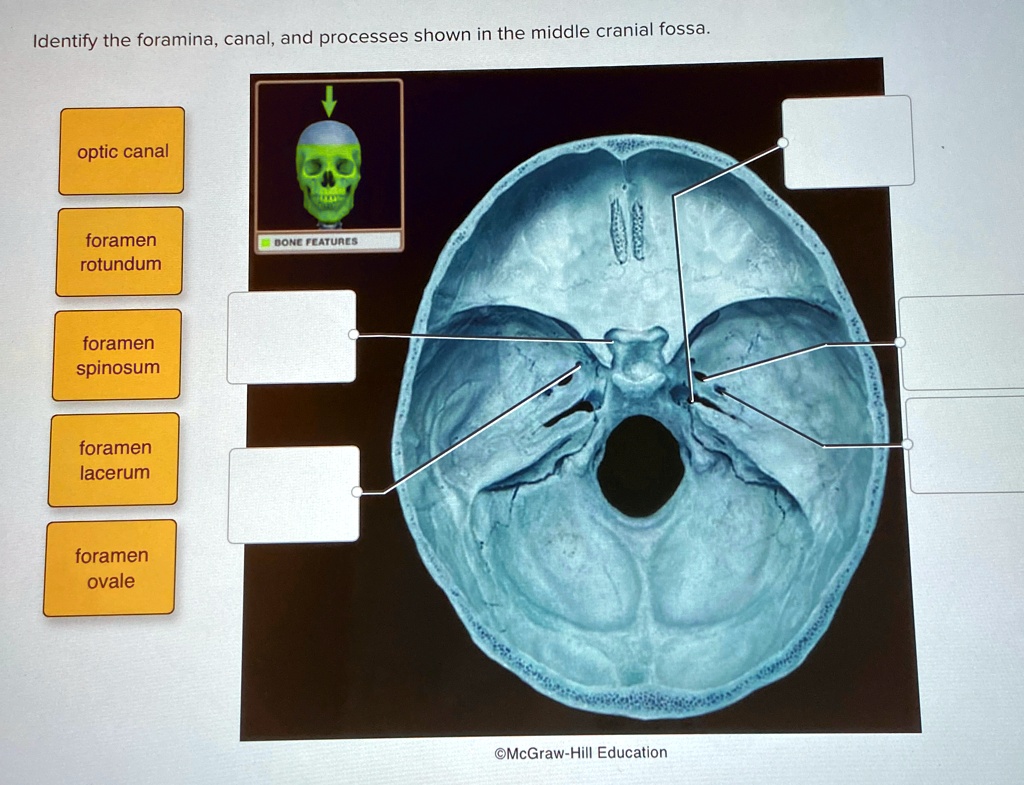Click the foramen spinosum label card
Screen dimensions: 1024x785
(116, 355)
